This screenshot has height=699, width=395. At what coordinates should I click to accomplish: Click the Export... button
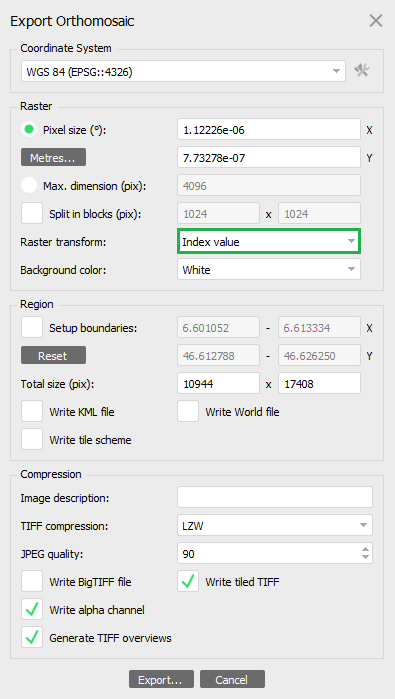[161, 679]
